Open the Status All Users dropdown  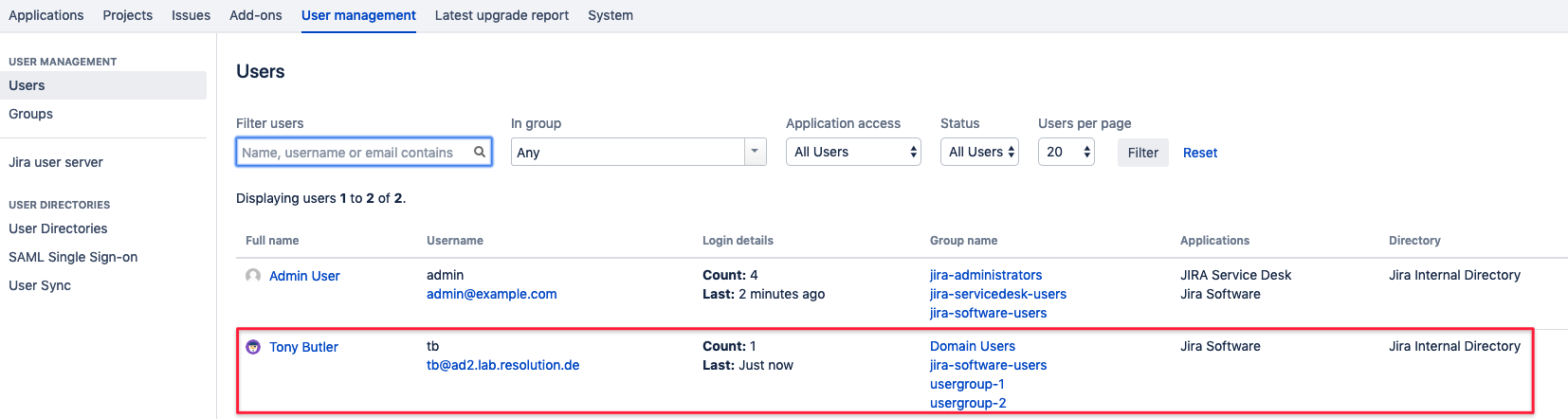click(x=978, y=152)
